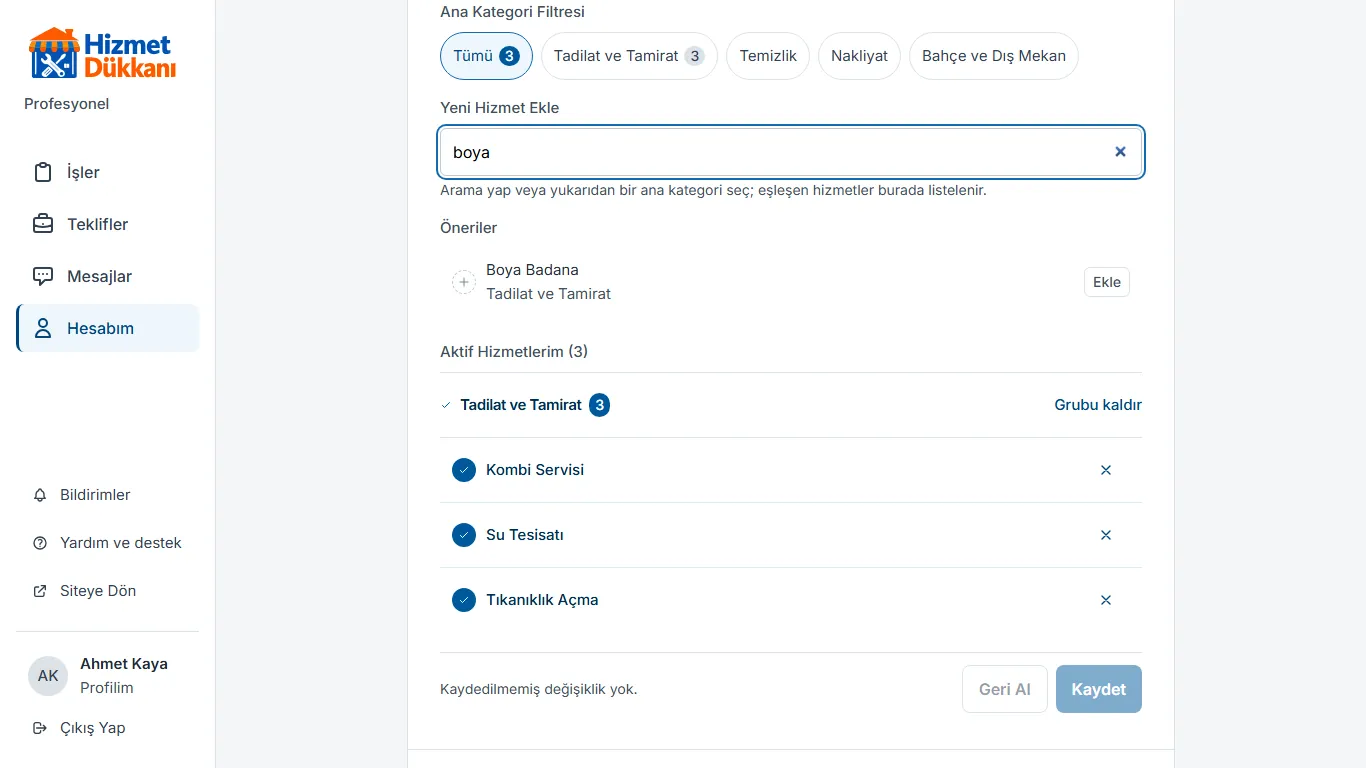Select the Bahçe ve Dış Mekan filter
Screen dimensions: 1366x768
(x=994, y=56)
